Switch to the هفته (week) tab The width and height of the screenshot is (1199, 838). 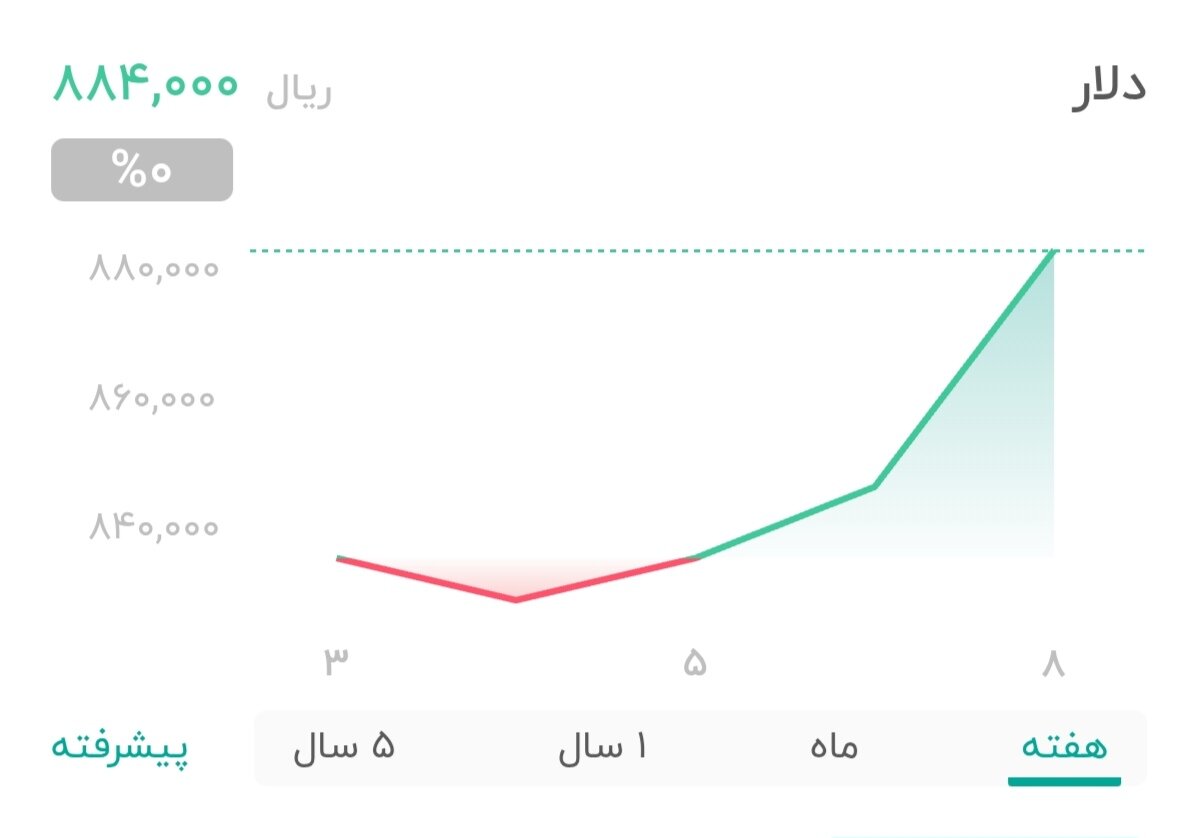[1064, 747]
